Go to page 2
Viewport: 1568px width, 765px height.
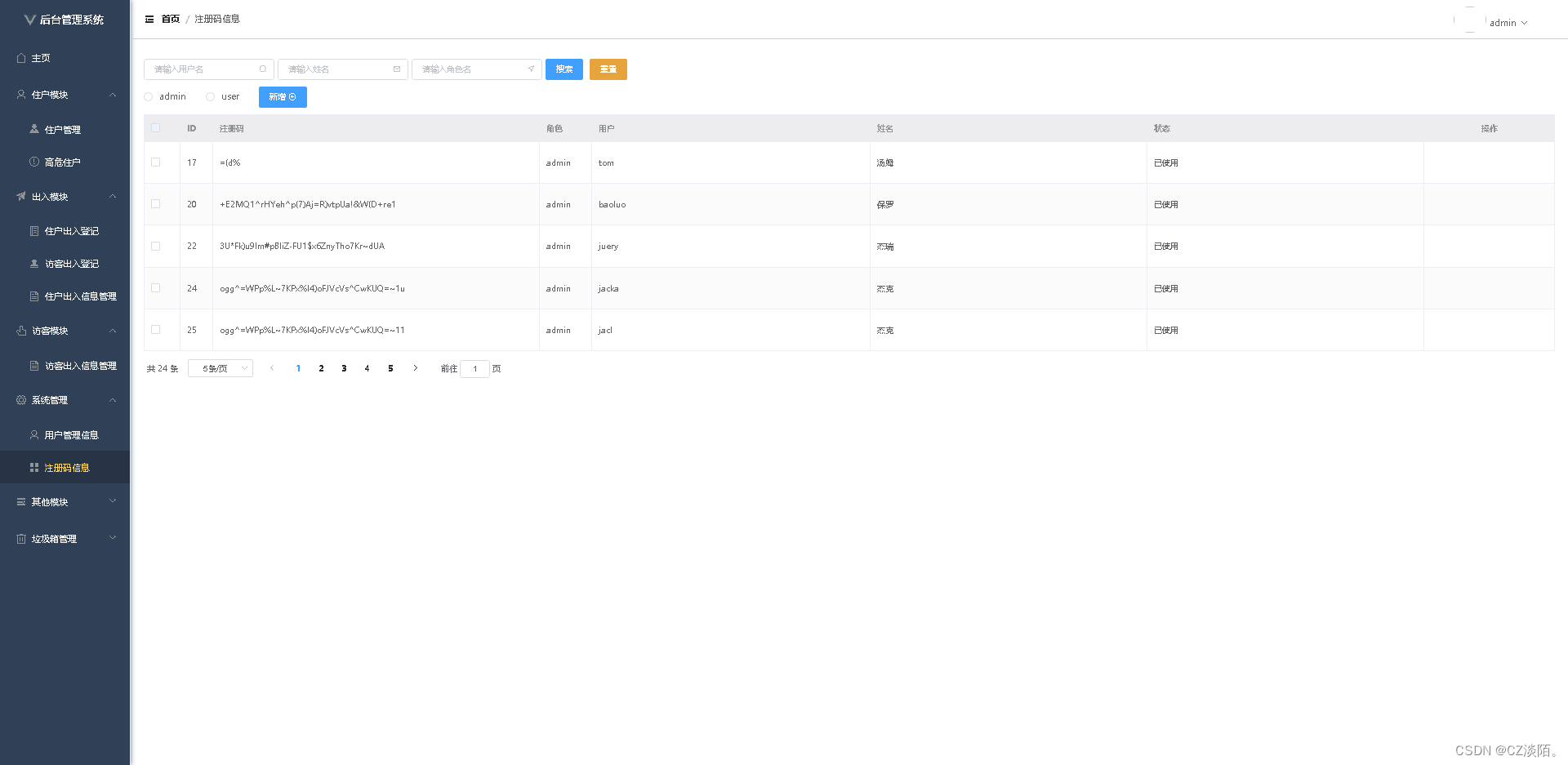321,368
